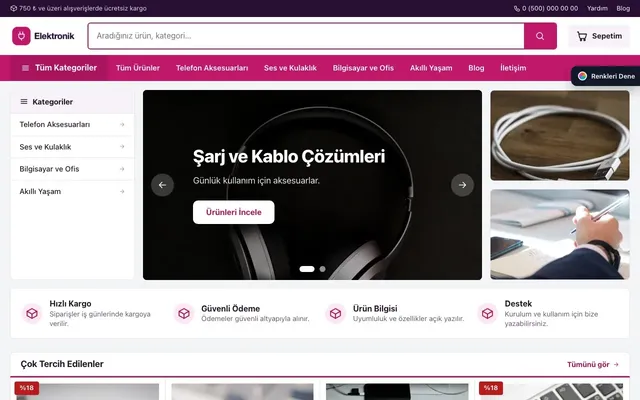Click the Destek box icon
640x400 pixels.
(x=487, y=313)
